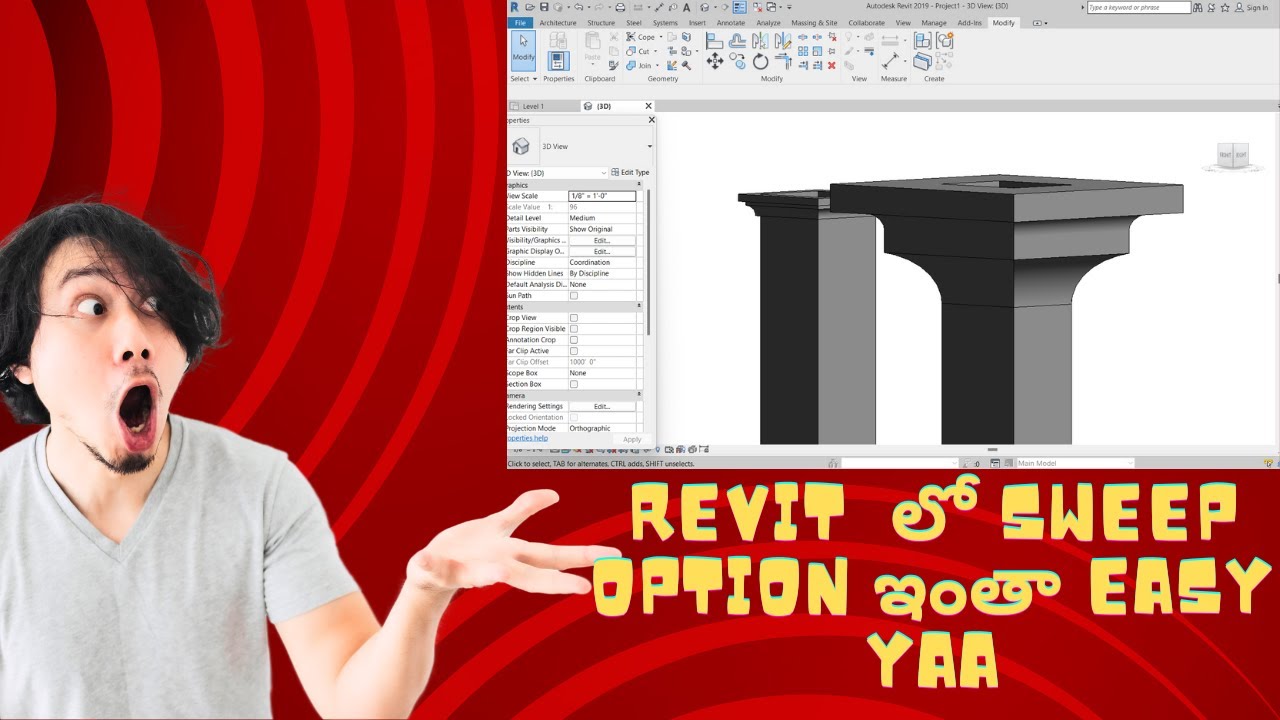Image resolution: width=1280 pixels, height=720 pixels.
Task: Close the (3D) view tab
Action: [x=648, y=106]
